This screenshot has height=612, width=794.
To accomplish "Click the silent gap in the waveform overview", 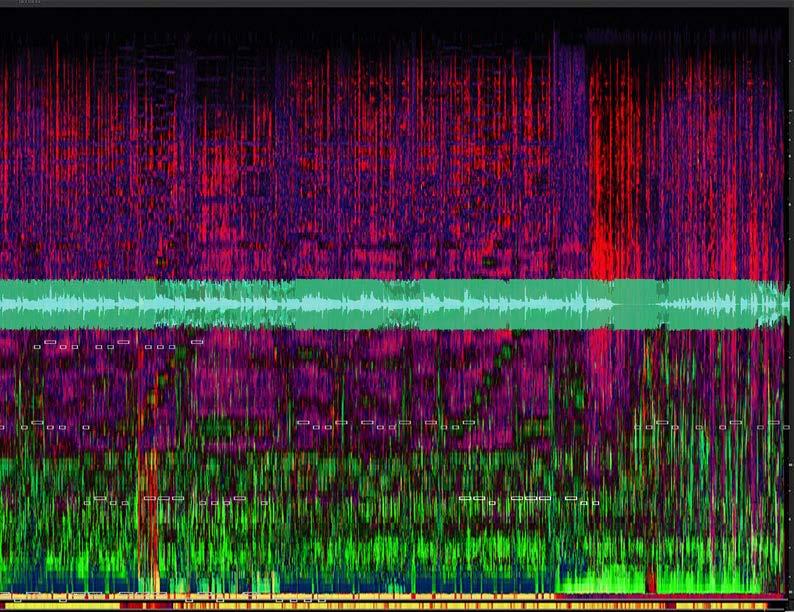I will coord(636,304).
